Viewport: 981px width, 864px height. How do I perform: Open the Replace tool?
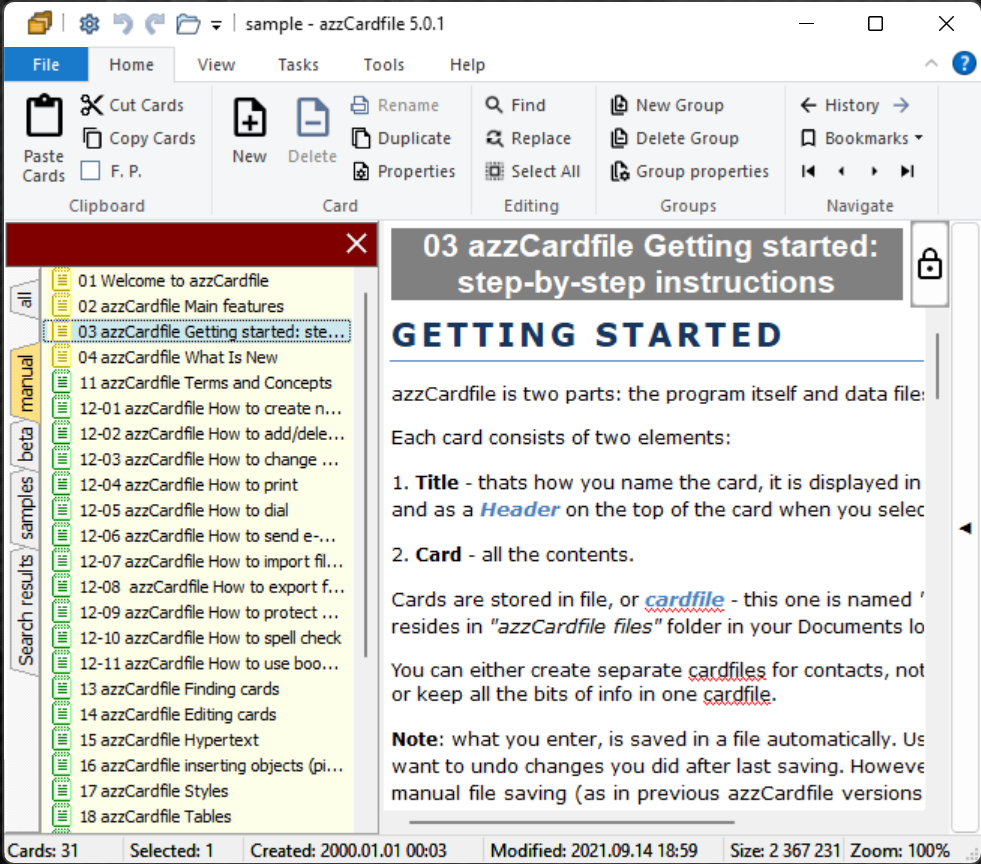[529, 138]
